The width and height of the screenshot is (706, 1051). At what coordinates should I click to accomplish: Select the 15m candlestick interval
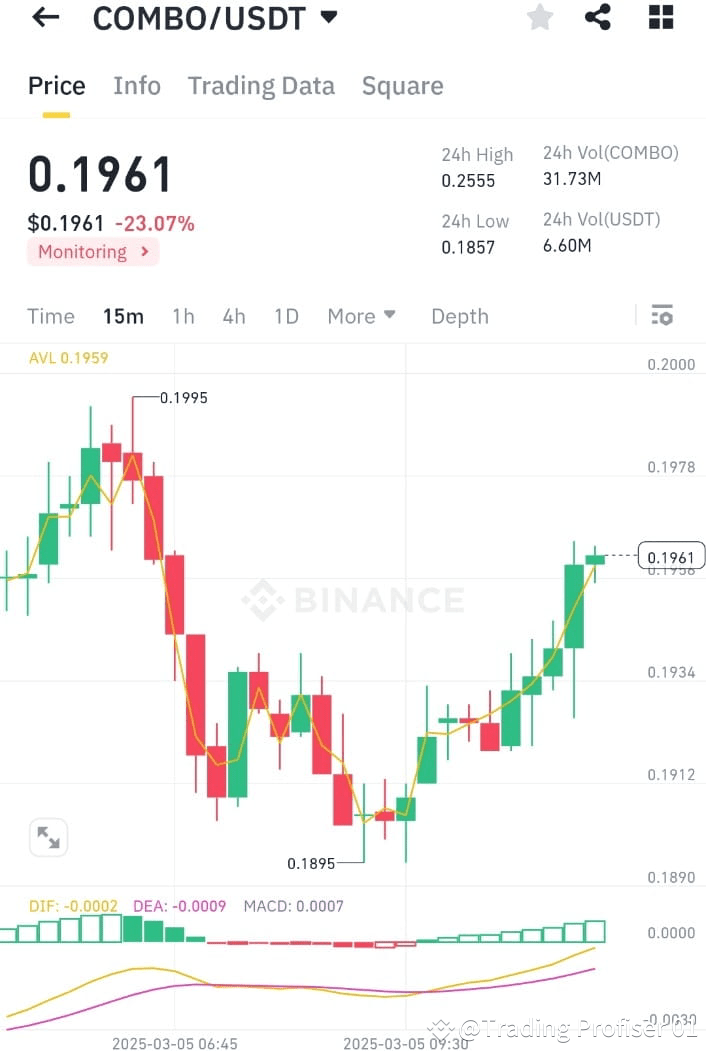pyautogui.click(x=123, y=316)
